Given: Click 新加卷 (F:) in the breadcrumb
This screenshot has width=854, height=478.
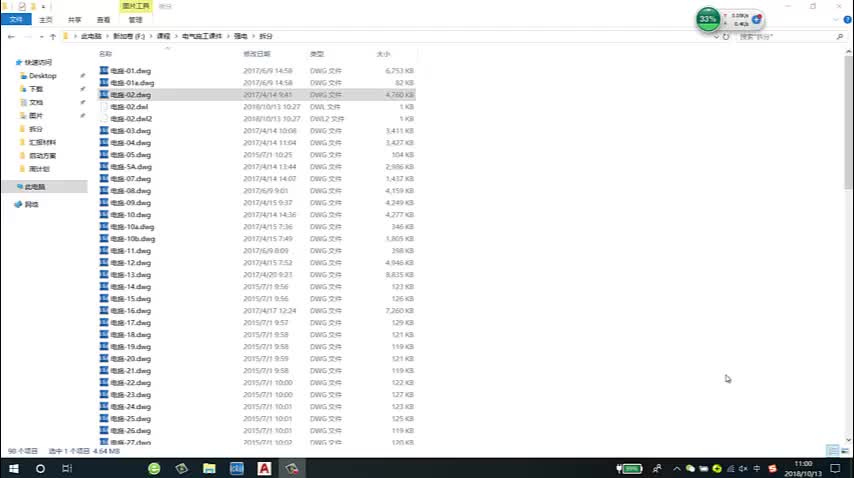Looking at the screenshot, I should pos(129,36).
